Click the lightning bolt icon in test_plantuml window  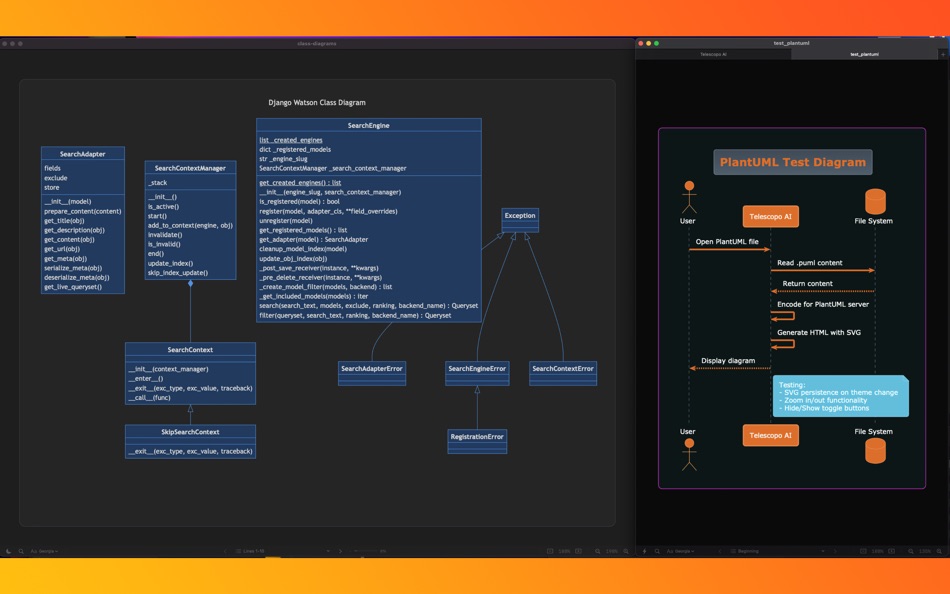[645, 552]
